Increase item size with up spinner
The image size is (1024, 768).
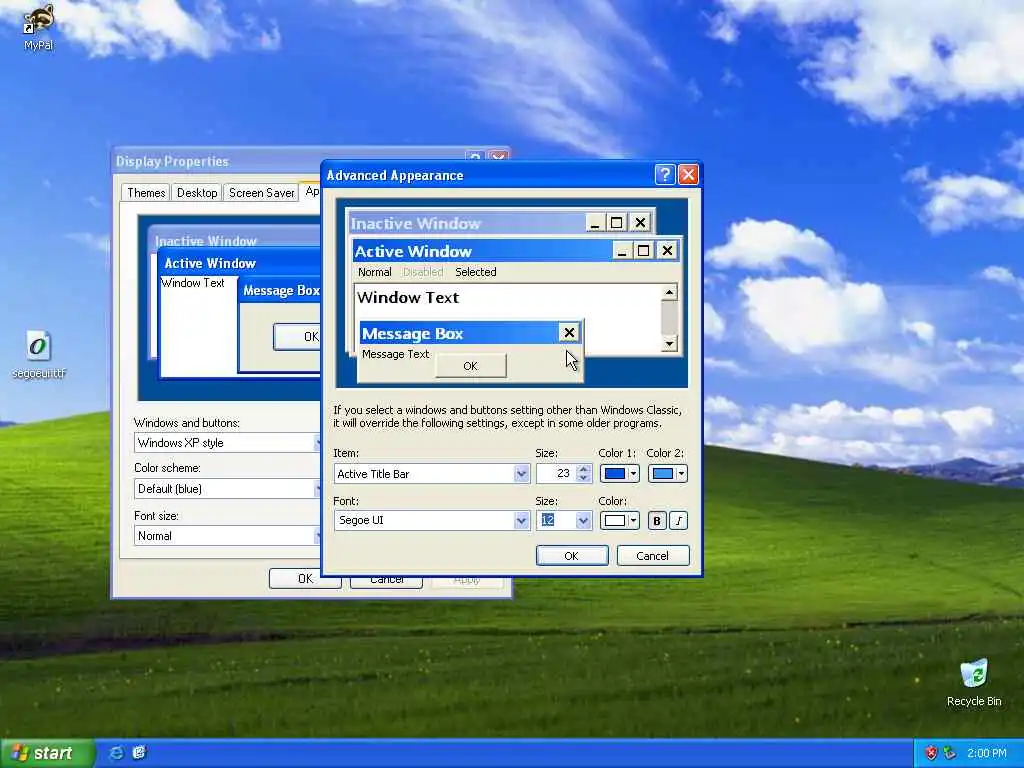[584, 469]
